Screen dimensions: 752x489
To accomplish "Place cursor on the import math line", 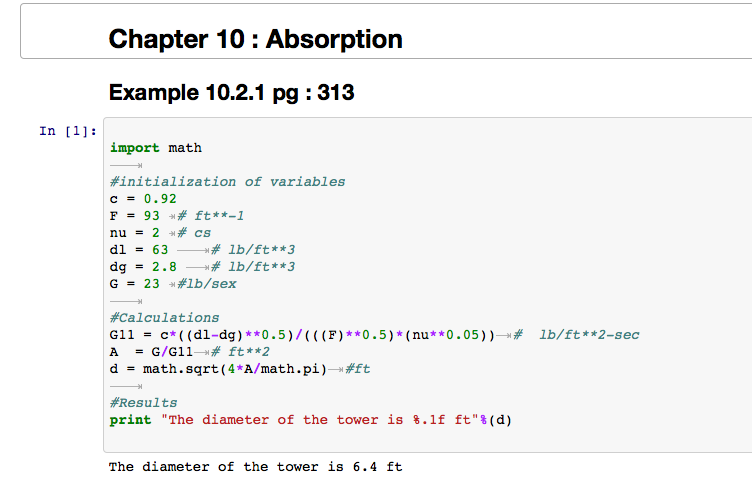I will click(x=156, y=148).
